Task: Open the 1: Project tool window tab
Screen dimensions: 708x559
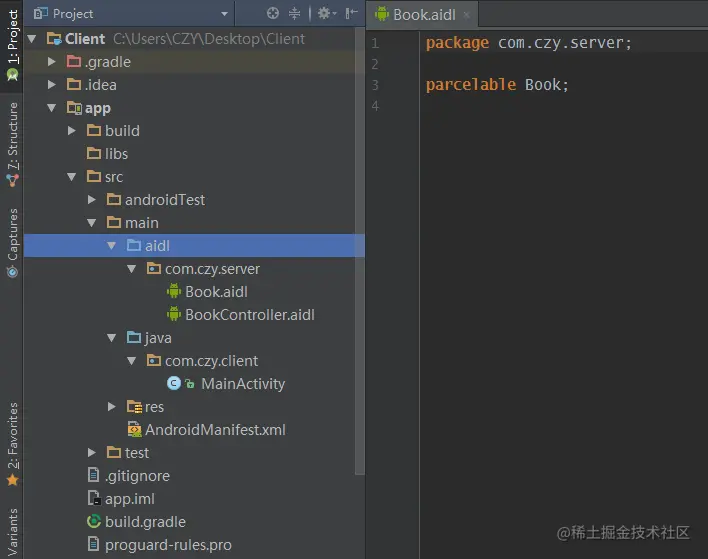Action: 12,45
